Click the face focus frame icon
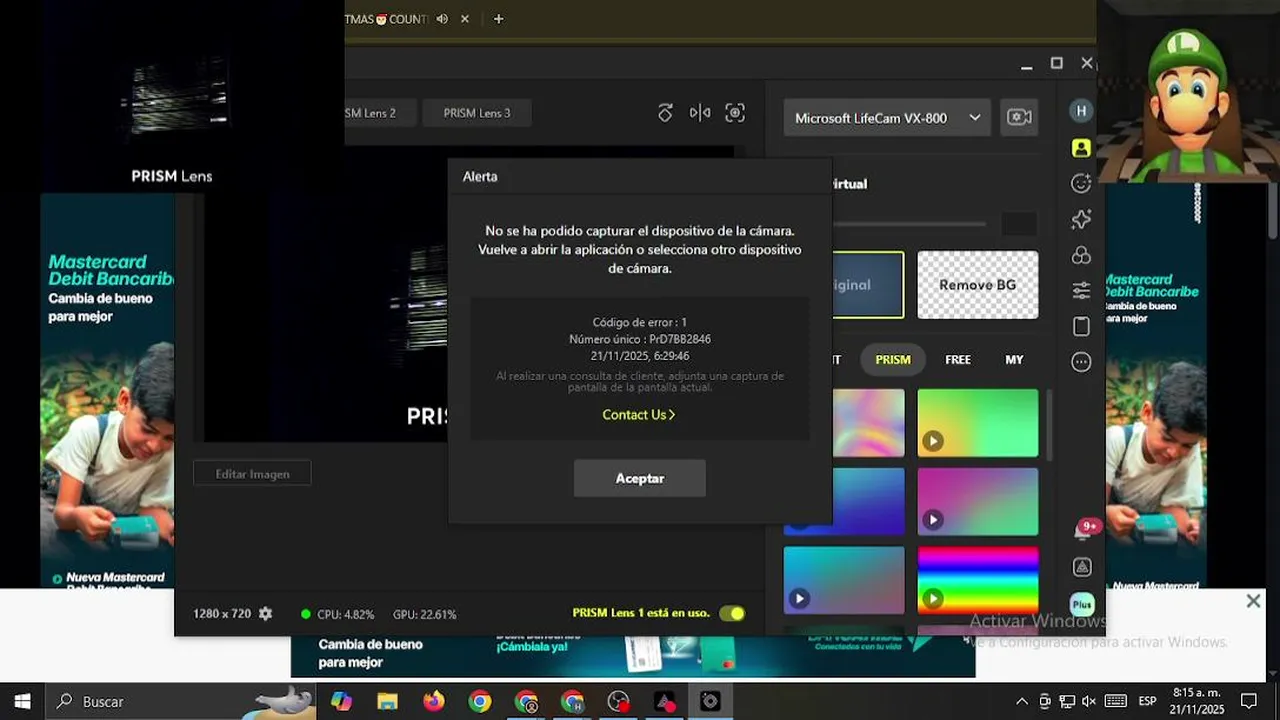The width and height of the screenshot is (1280, 720). pos(735,113)
